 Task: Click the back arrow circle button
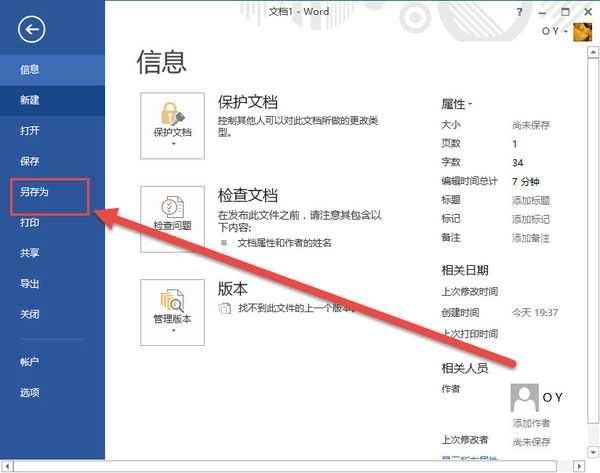tap(31, 29)
